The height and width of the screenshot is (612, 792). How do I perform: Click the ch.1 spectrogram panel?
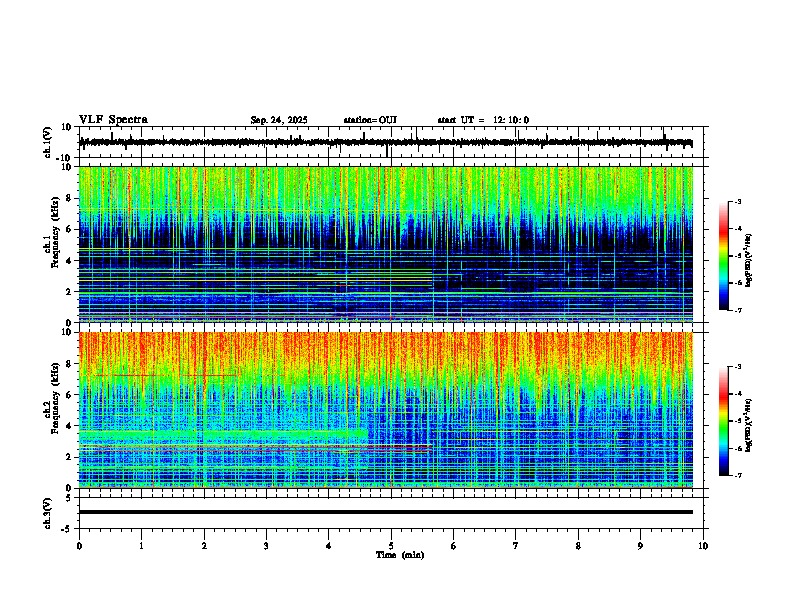coord(386,244)
